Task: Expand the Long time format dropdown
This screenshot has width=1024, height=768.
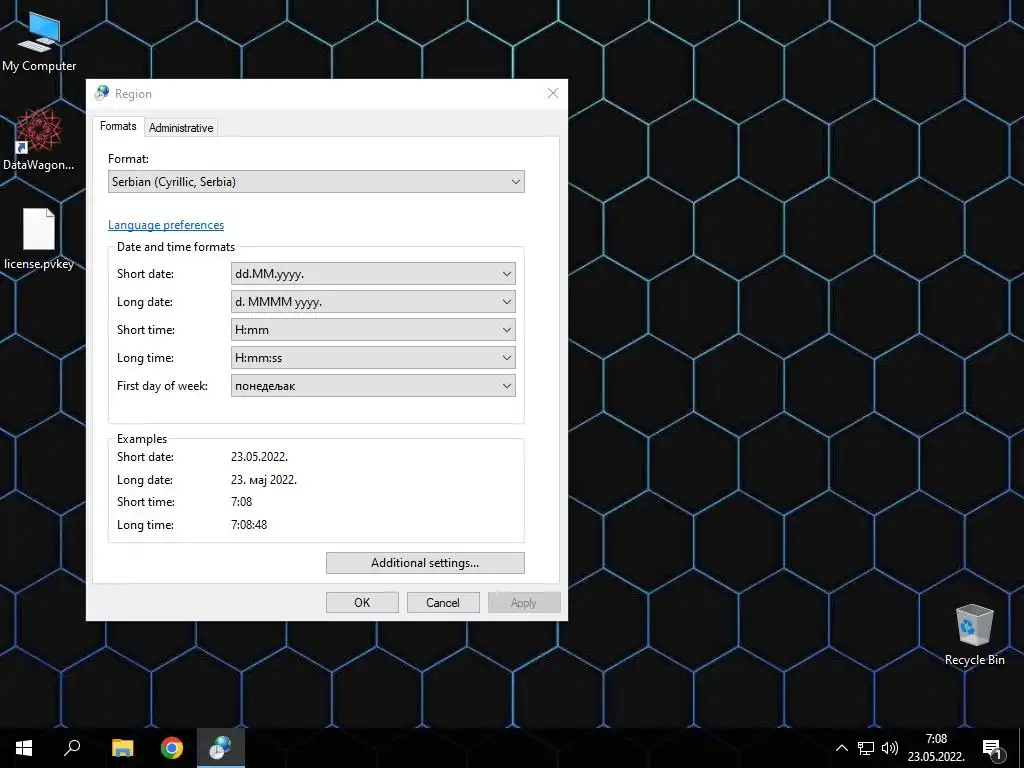Action: click(373, 358)
